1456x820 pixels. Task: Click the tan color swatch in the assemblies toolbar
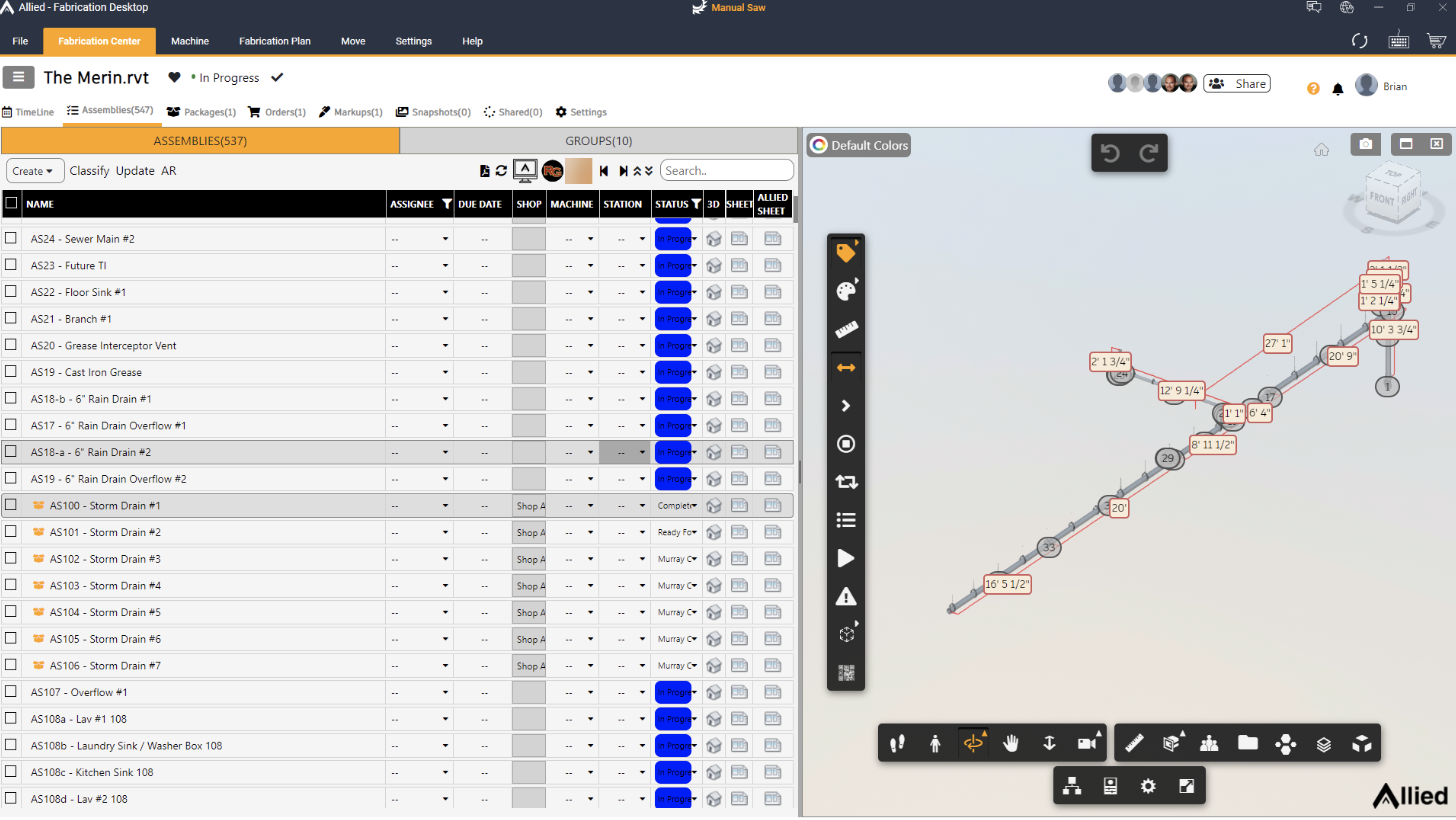[578, 170]
